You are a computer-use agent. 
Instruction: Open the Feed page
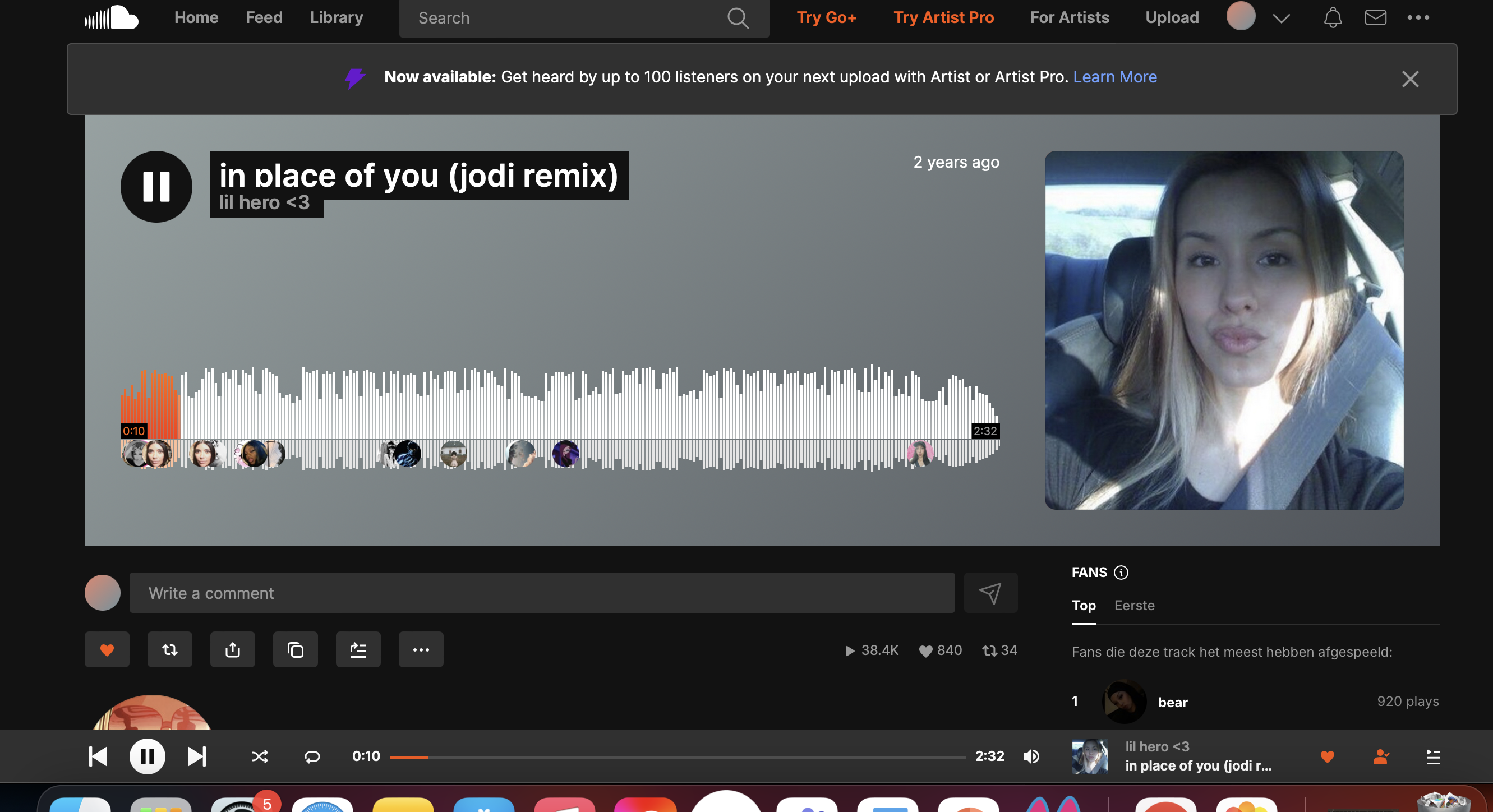[264, 17]
